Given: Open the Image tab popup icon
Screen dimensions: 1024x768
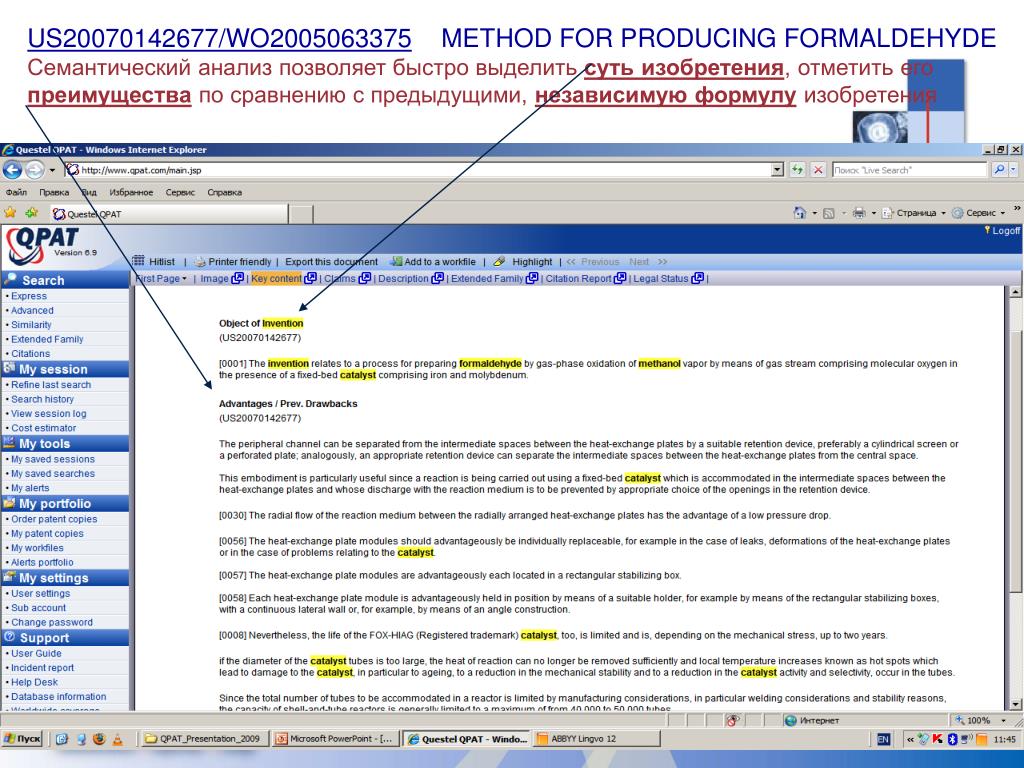Looking at the screenshot, I should coord(238,278).
